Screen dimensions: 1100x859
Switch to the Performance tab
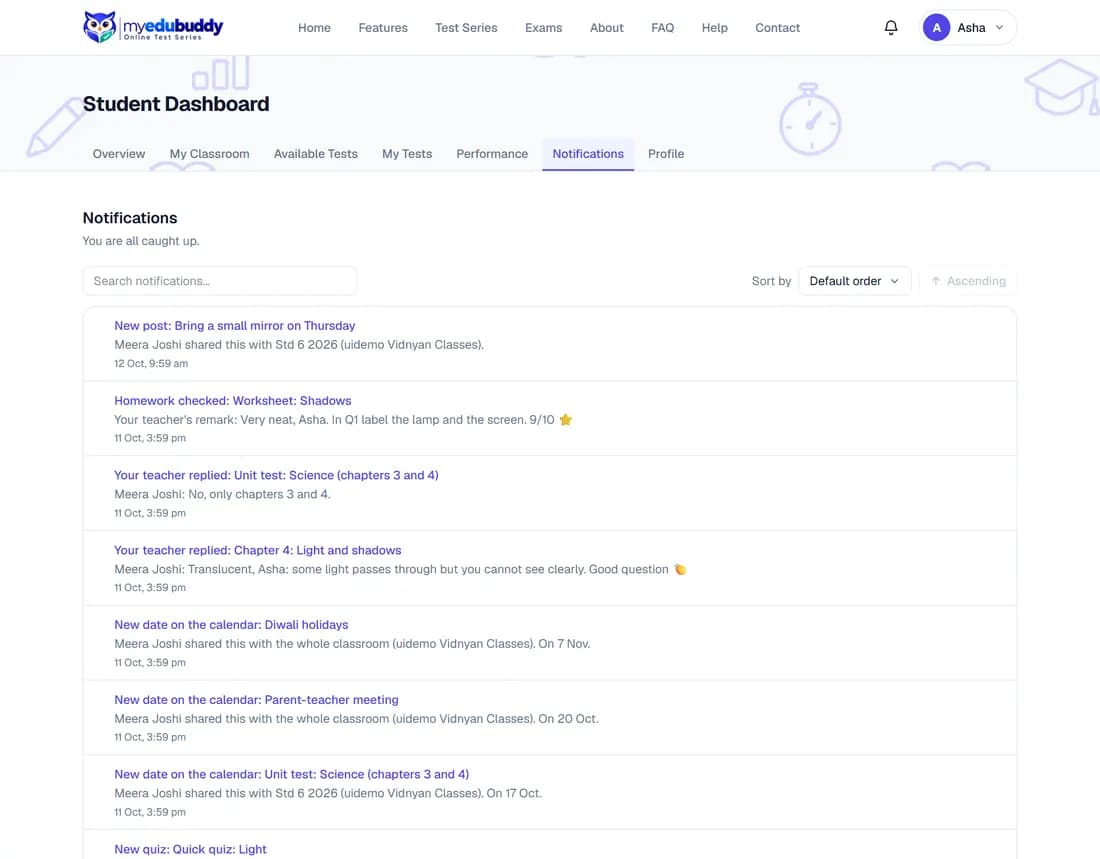[x=492, y=154]
